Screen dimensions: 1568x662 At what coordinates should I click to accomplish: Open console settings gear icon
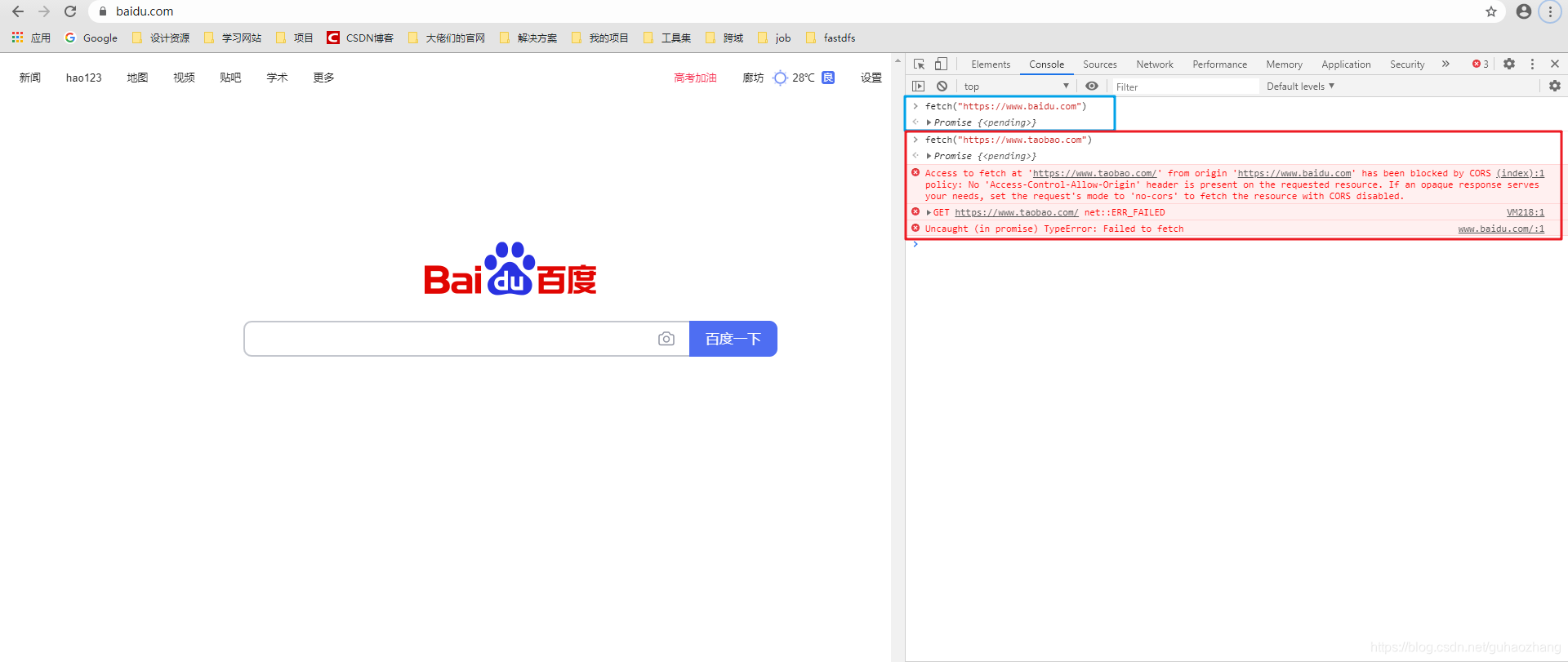1554,86
